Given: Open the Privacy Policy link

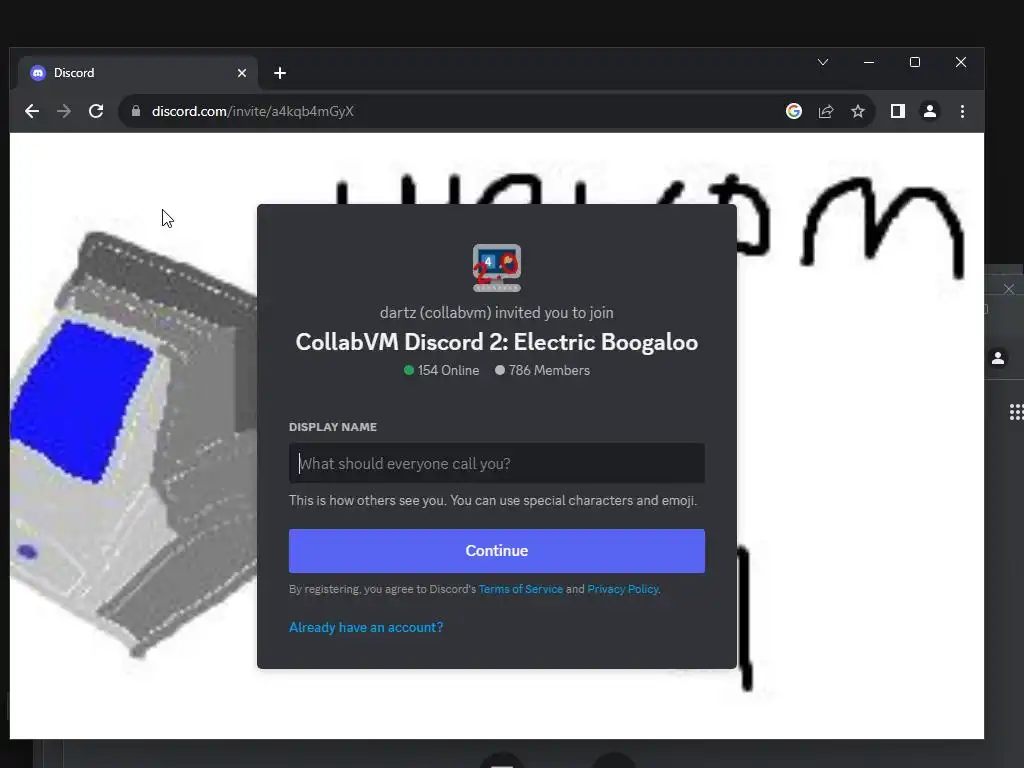Looking at the screenshot, I should tap(622, 589).
